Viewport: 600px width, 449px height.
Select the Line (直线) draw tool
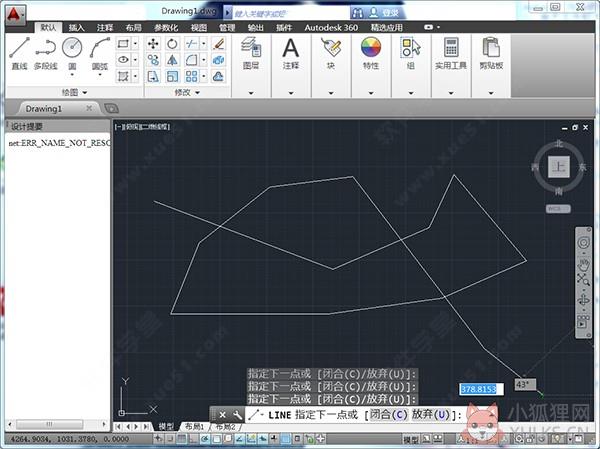click(x=19, y=53)
